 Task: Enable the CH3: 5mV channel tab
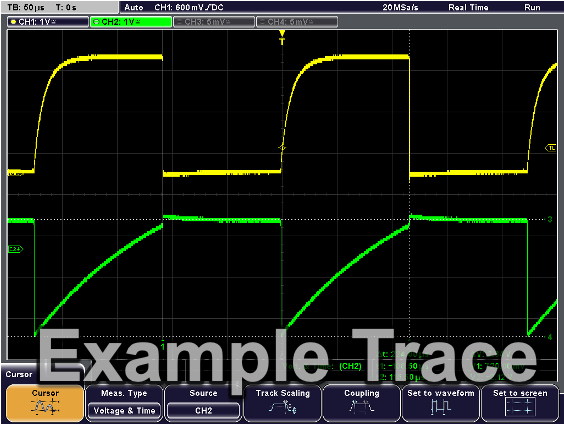click(x=214, y=22)
